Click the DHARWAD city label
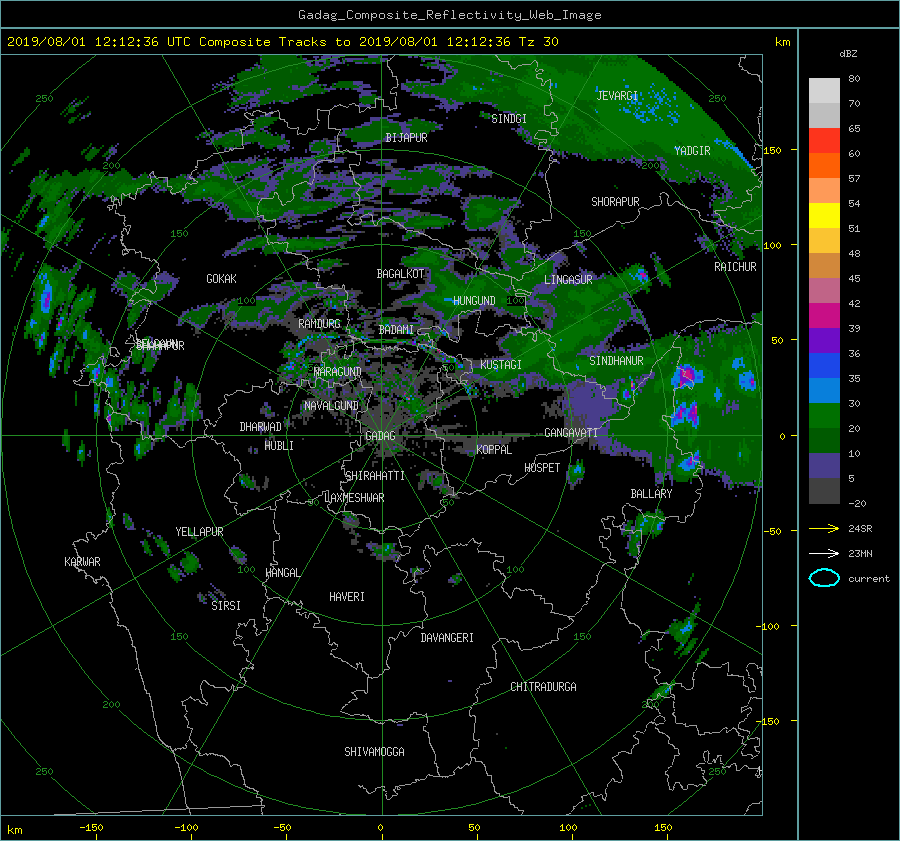This screenshot has width=900, height=841. 261,427
